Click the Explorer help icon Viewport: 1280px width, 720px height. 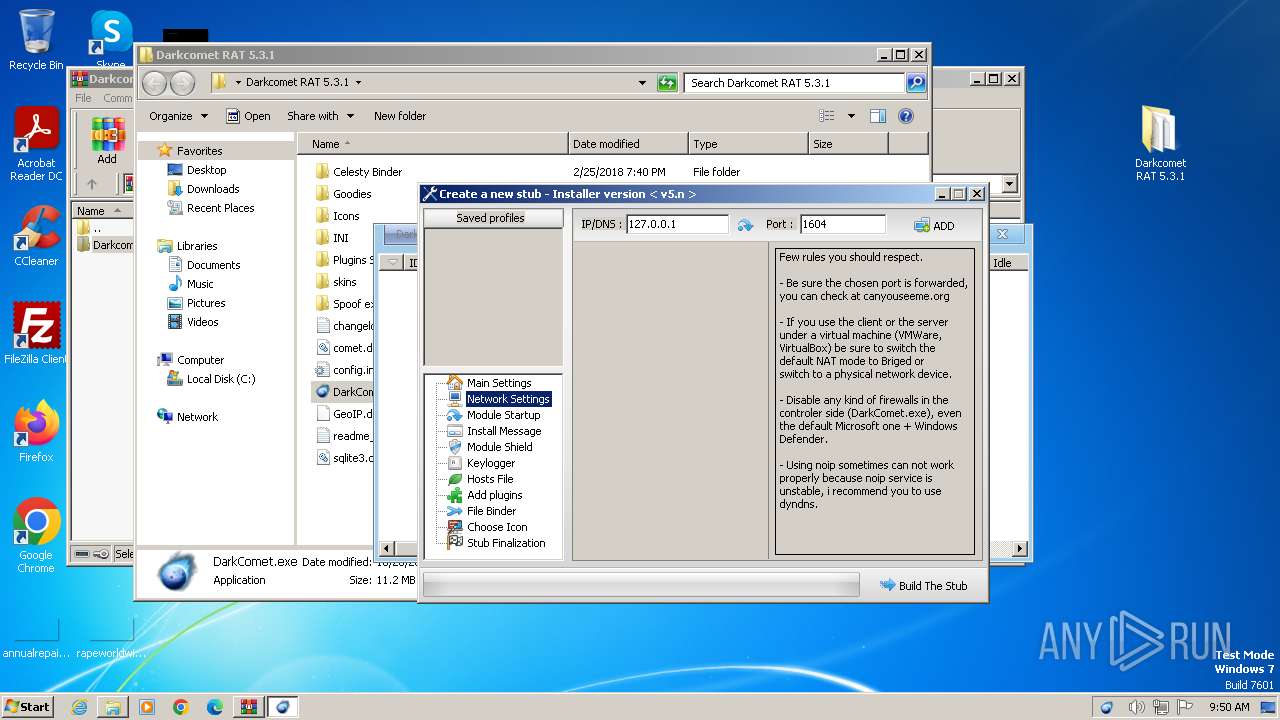click(906, 116)
